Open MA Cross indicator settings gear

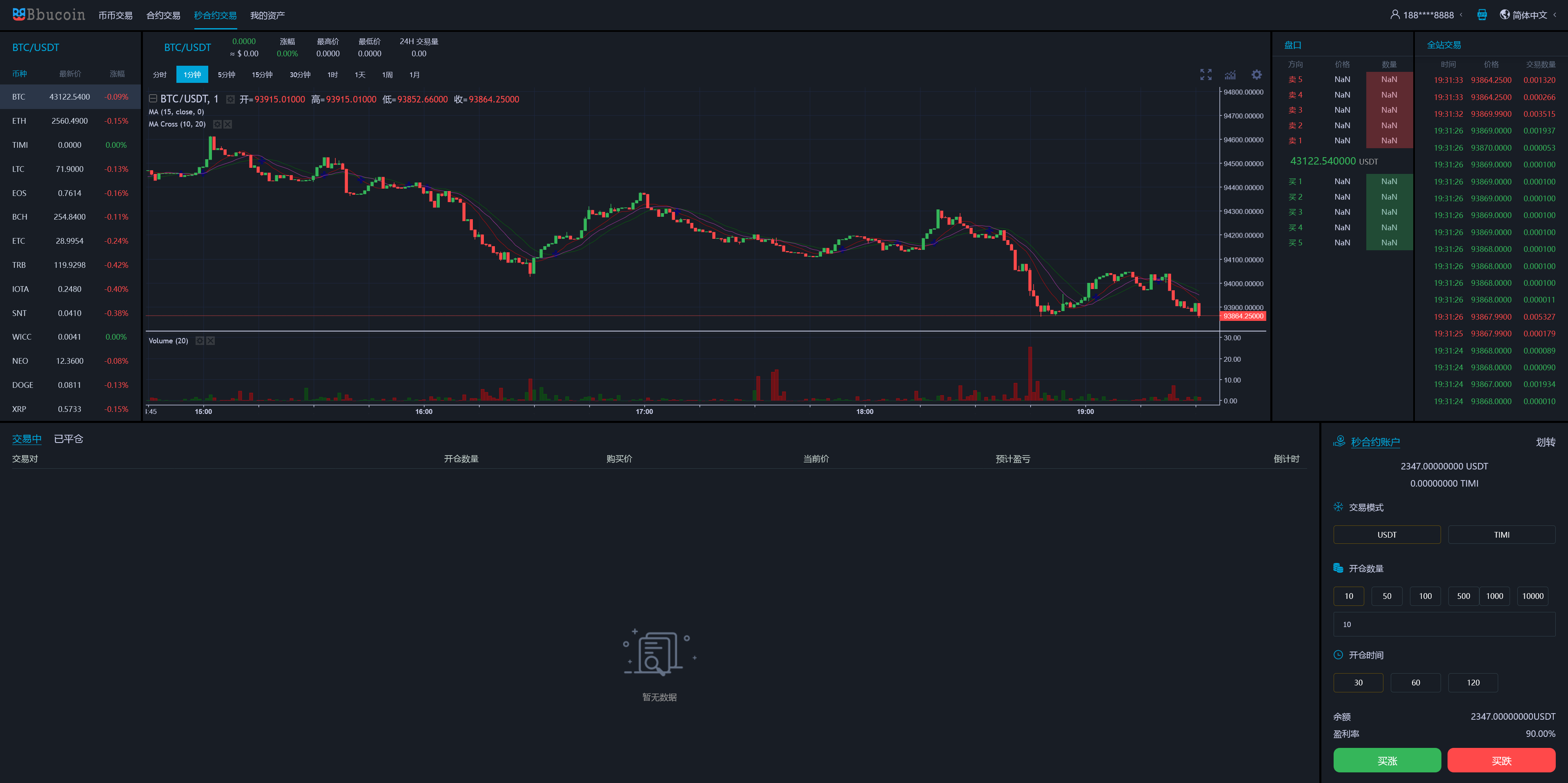tap(217, 124)
